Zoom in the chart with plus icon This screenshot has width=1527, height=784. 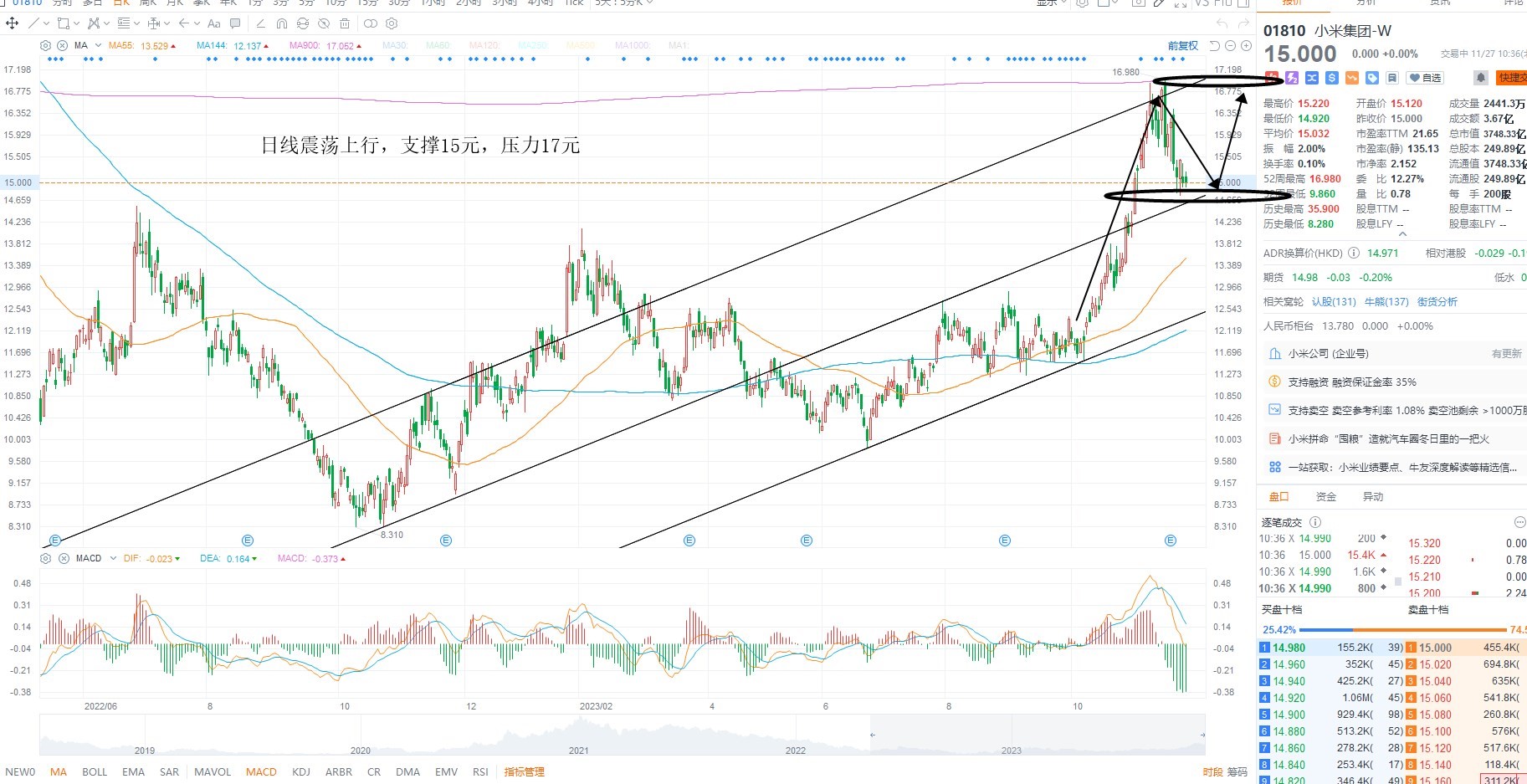[1246, 45]
